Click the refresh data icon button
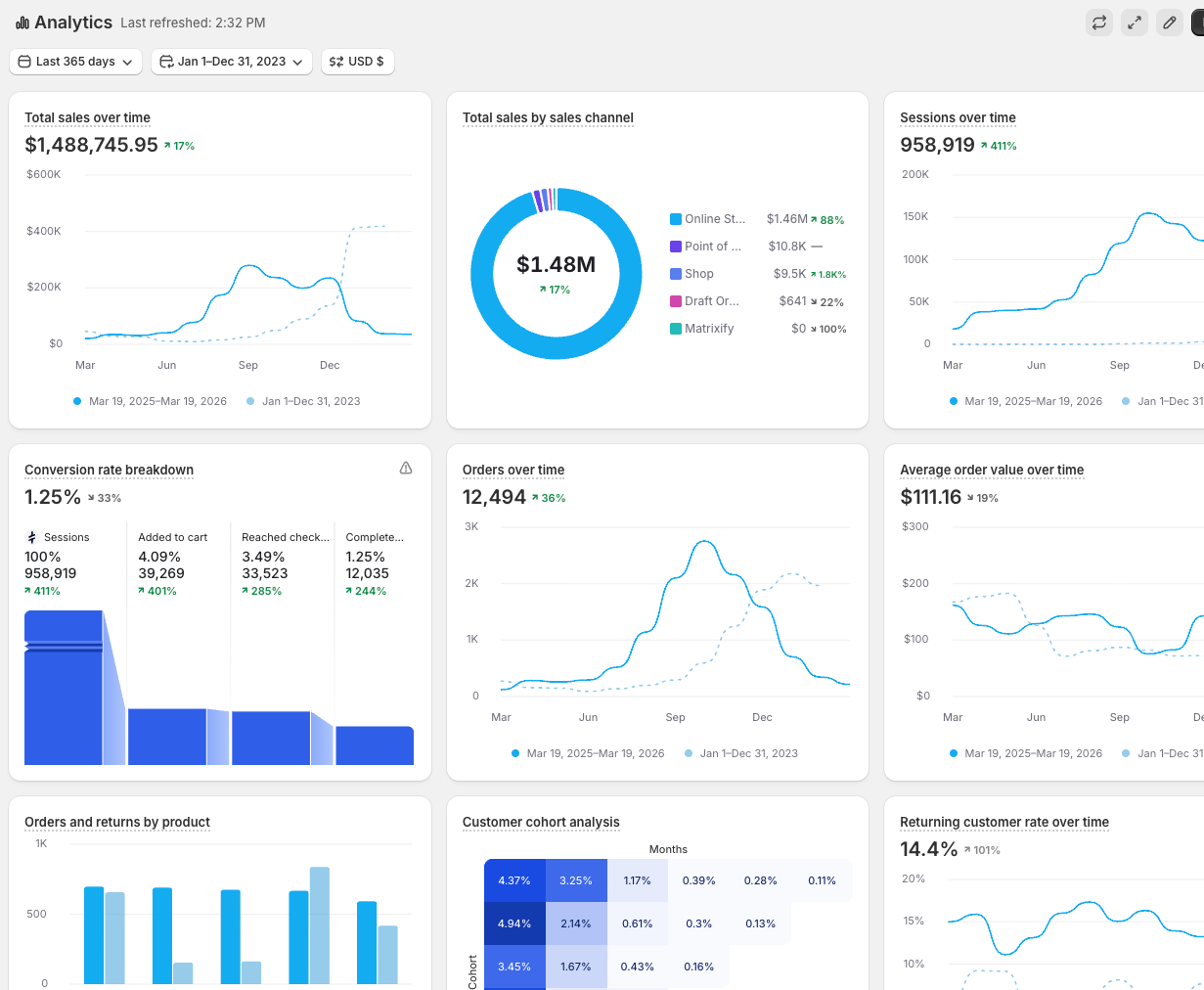Image resolution: width=1204 pixels, height=990 pixels. click(x=1099, y=22)
